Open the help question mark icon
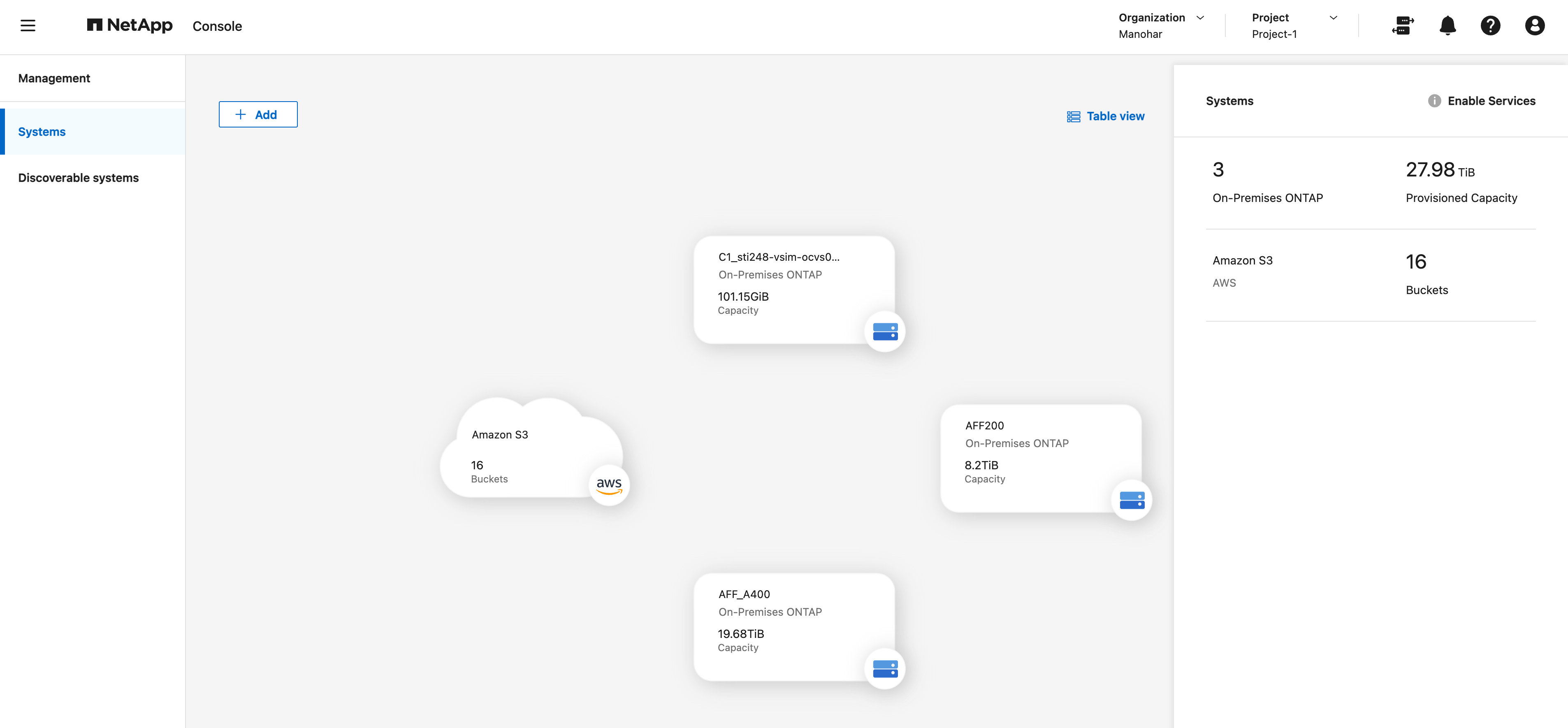Viewport: 1568px width, 728px height. tap(1491, 26)
